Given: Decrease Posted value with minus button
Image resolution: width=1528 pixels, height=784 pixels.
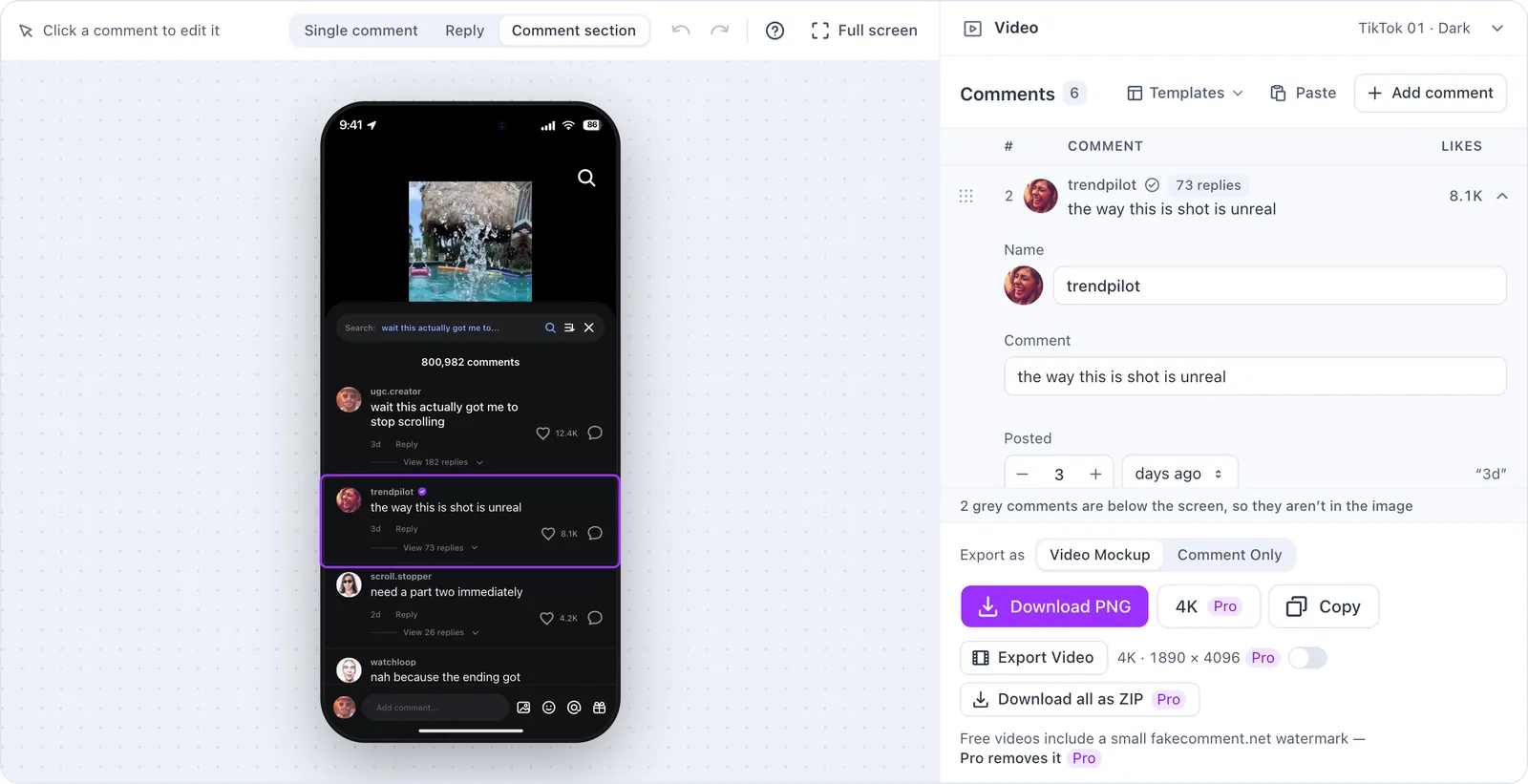Looking at the screenshot, I should (x=1023, y=474).
